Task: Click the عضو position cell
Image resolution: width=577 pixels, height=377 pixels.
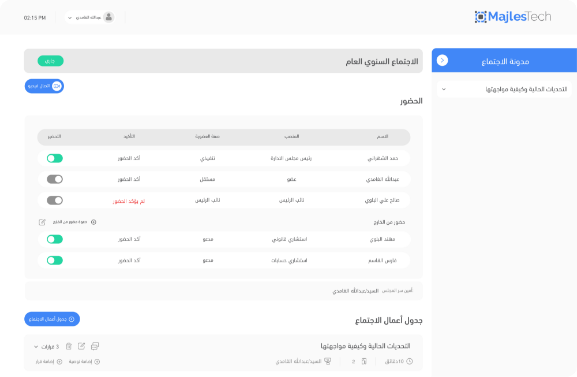Action: pos(291,179)
